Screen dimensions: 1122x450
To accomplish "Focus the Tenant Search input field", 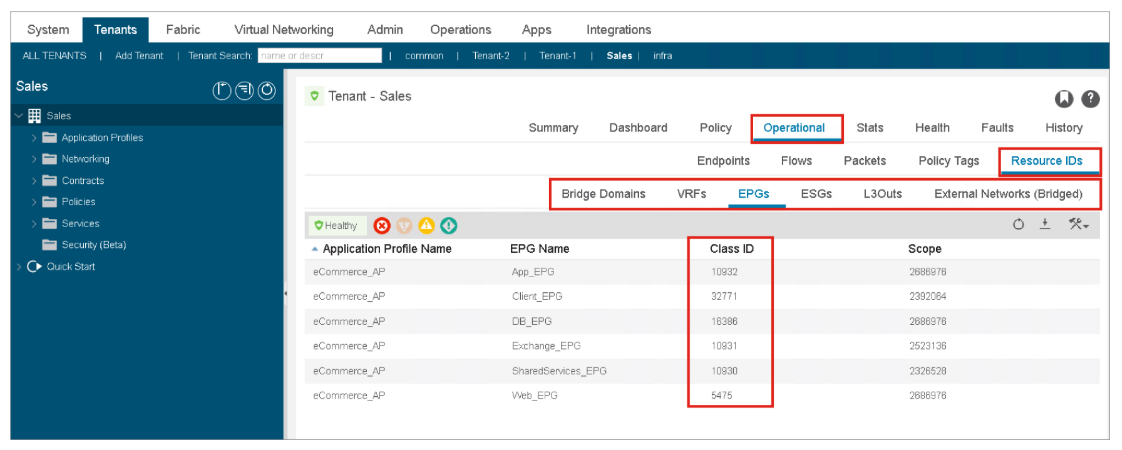I will (320, 55).
